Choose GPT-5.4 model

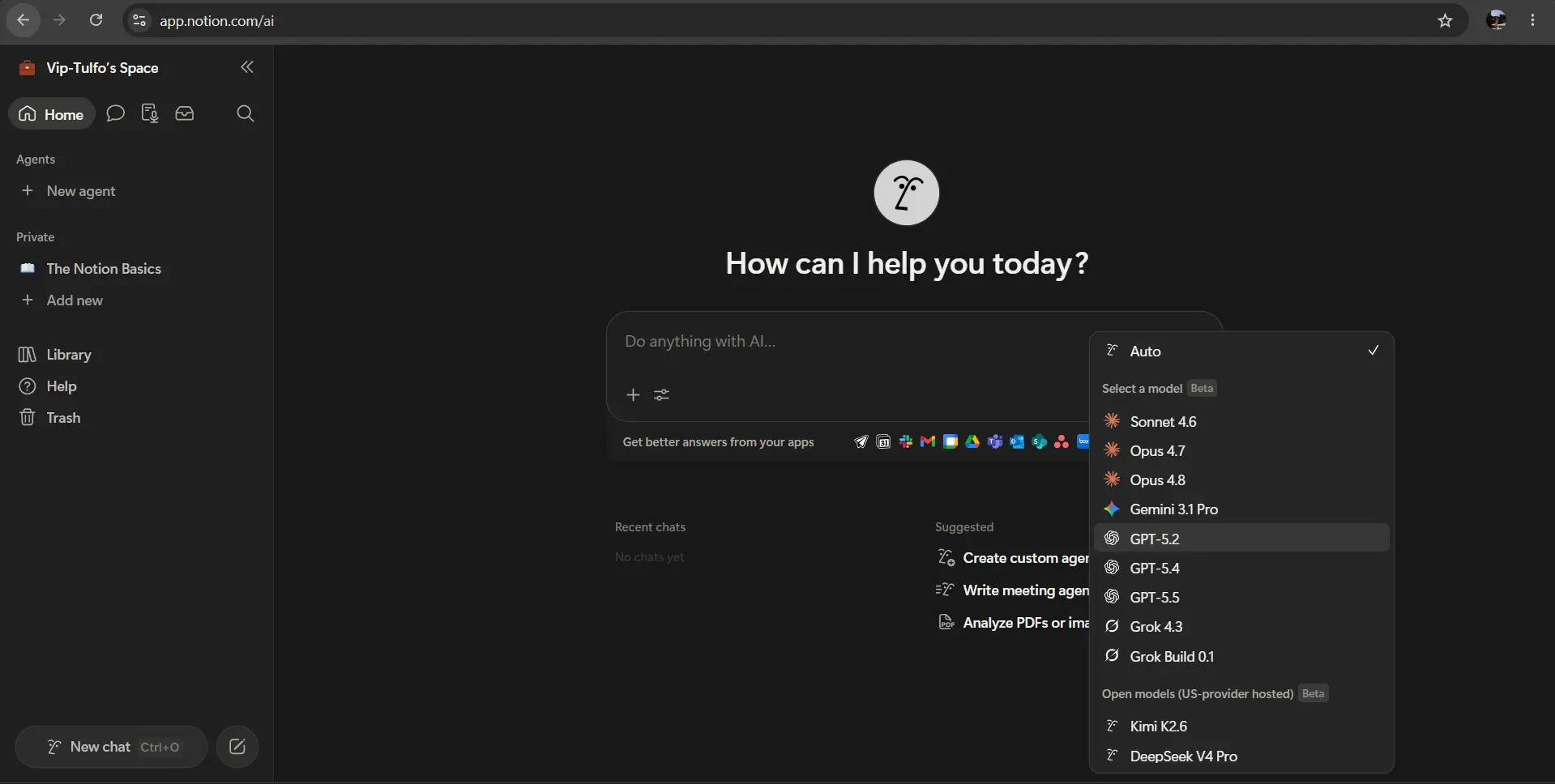(x=1241, y=568)
